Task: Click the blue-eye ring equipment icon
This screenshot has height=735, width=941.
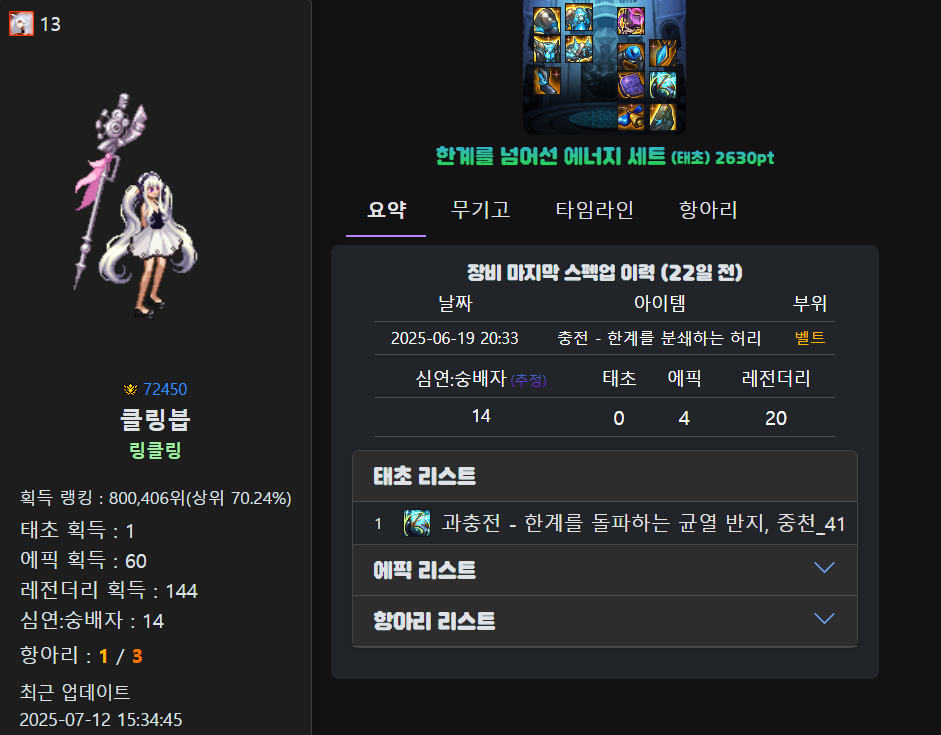Action: (x=631, y=57)
